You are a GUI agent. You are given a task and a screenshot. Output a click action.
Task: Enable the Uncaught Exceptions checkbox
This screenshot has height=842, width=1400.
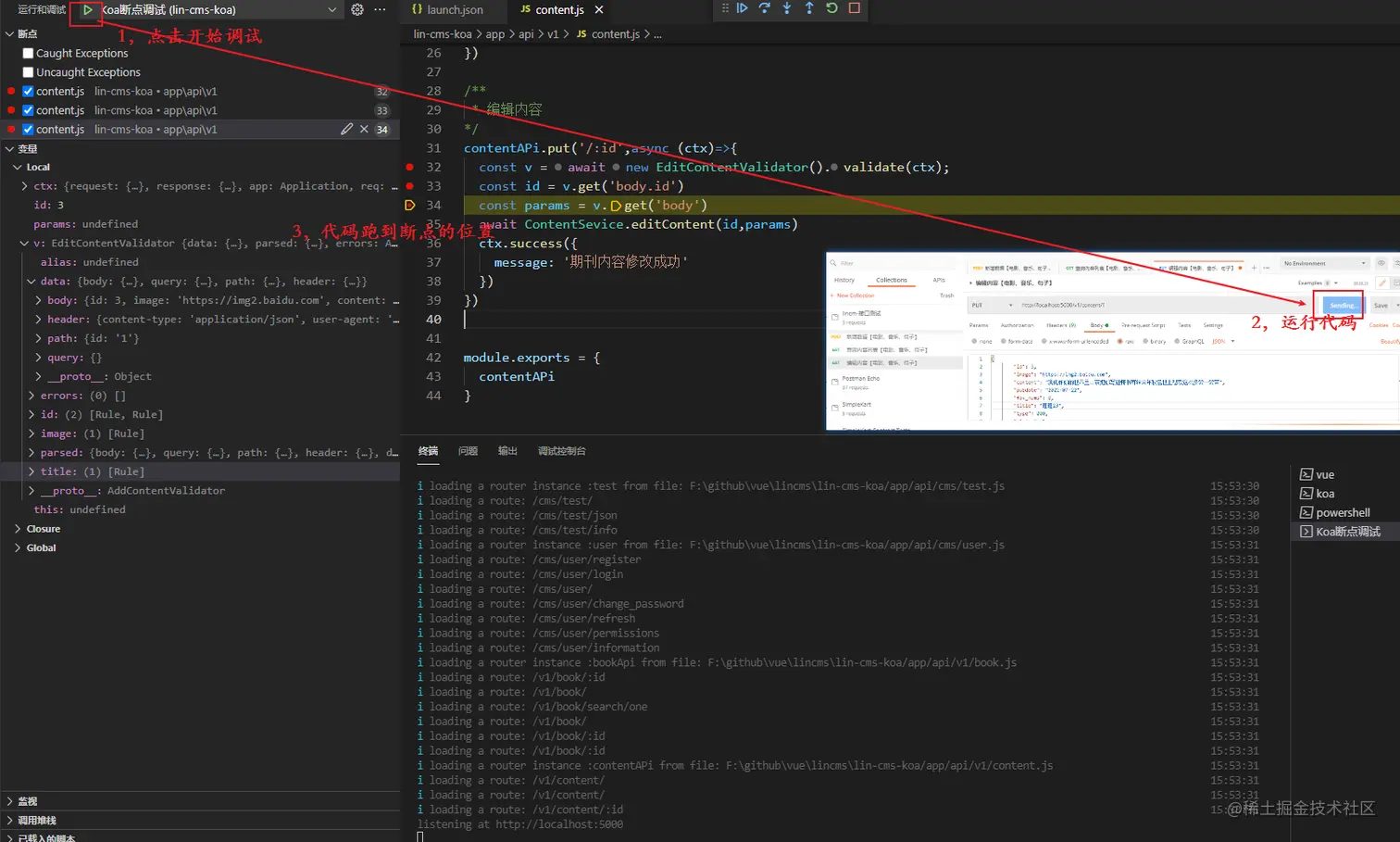click(28, 72)
